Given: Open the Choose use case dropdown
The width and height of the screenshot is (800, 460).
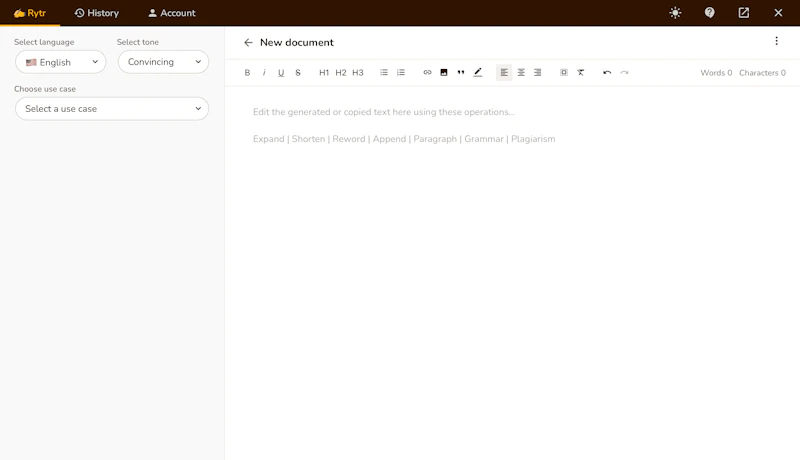Looking at the screenshot, I should 112,109.
